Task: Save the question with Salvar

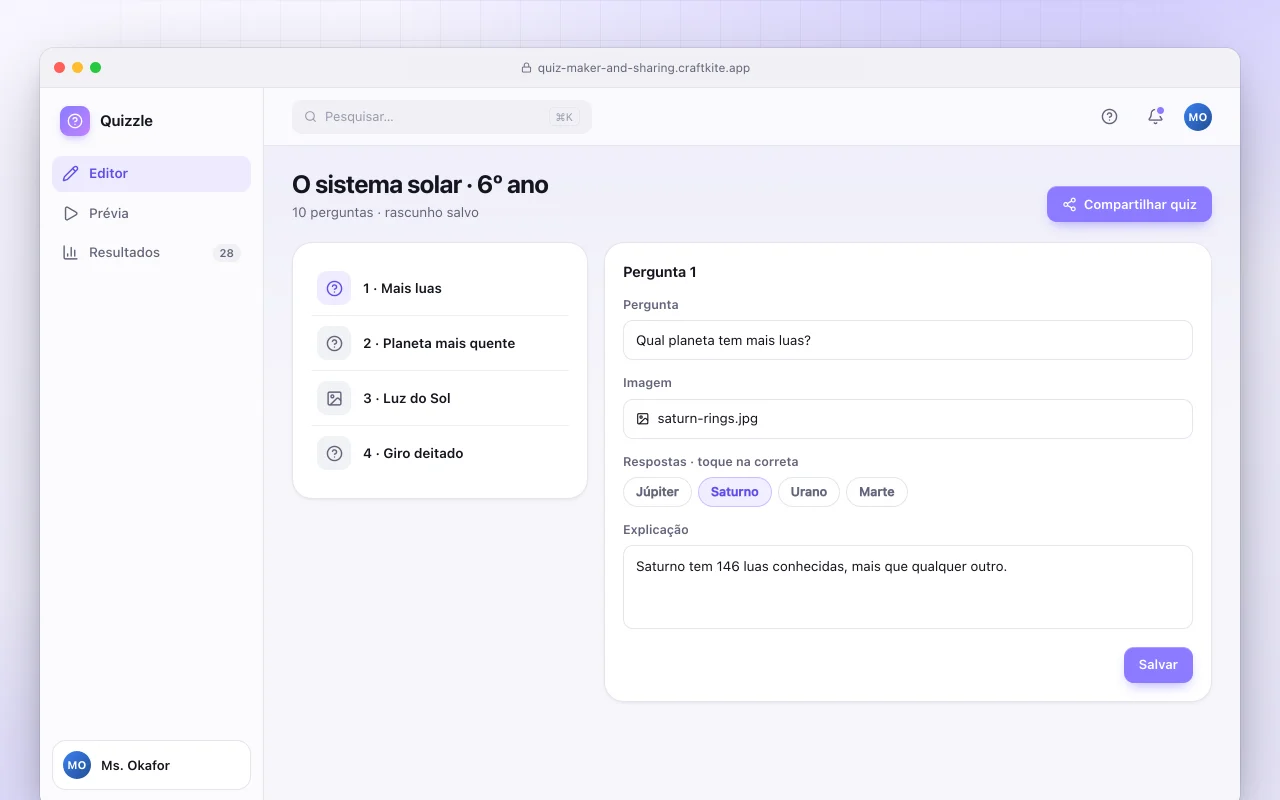Action: (x=1158, y=665)
